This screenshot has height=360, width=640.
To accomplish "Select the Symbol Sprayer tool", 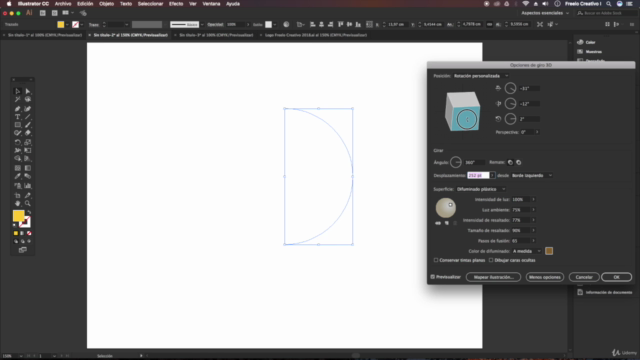I will tap(18, 186).
